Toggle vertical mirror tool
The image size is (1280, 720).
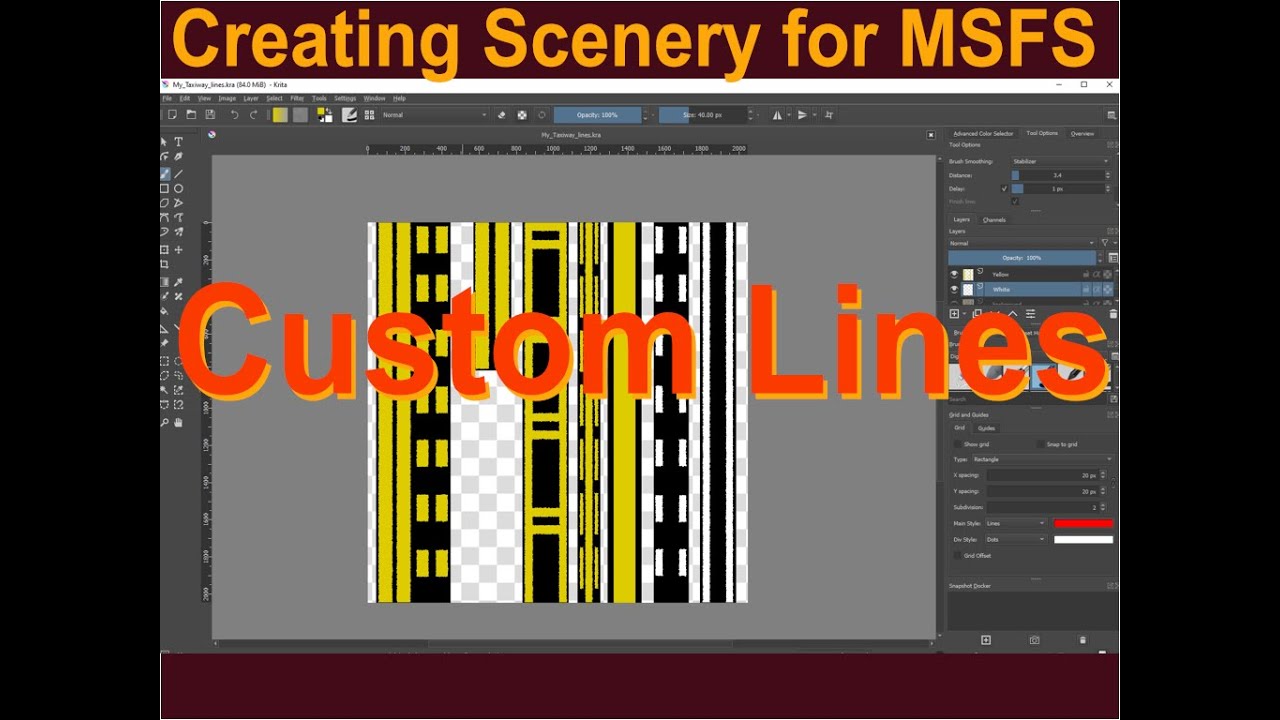tap(802, 115)
